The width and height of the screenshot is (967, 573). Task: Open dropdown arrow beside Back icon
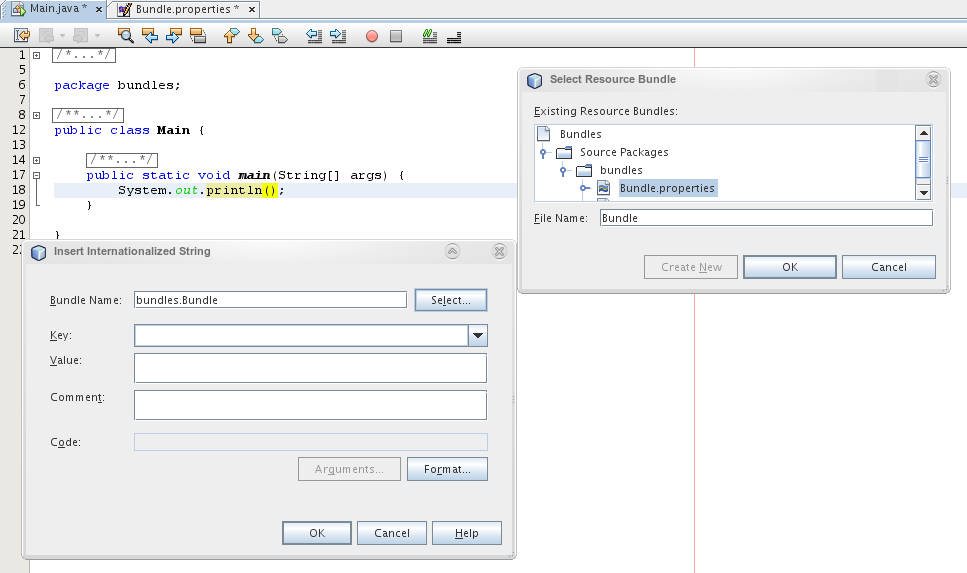tap(62, 36)
